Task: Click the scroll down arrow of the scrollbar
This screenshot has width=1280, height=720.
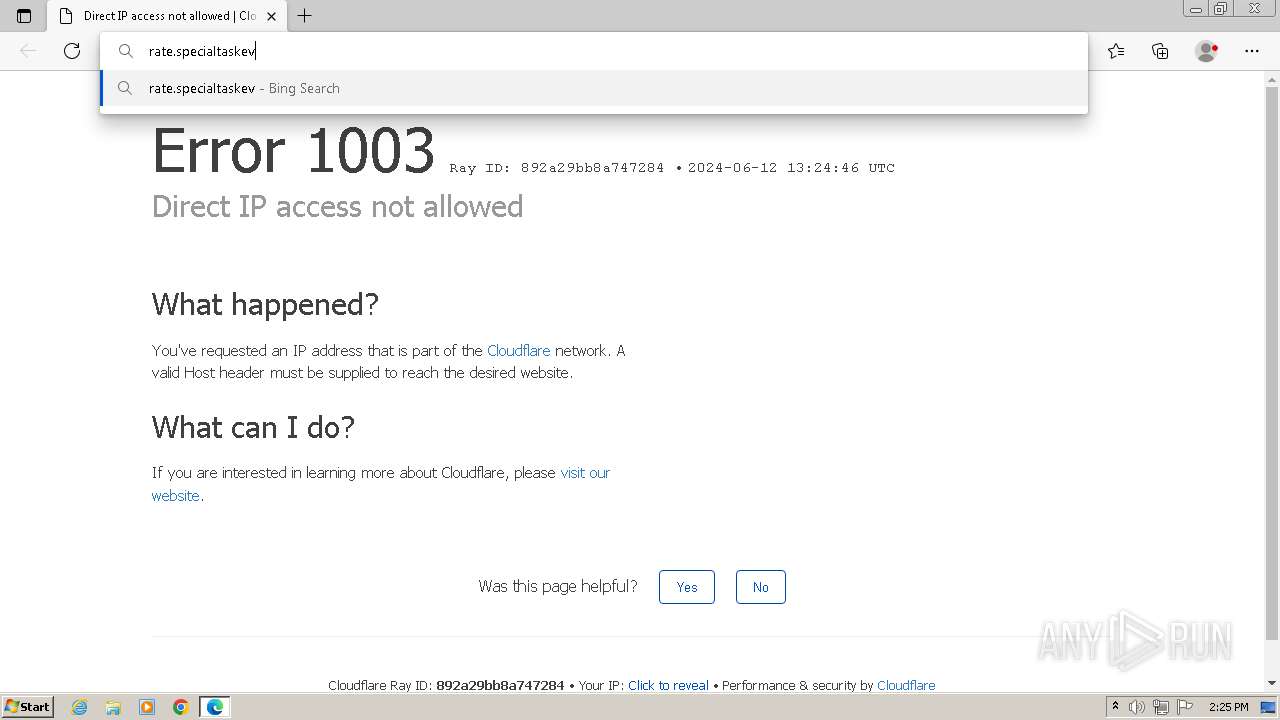Action: [1272, 683]
